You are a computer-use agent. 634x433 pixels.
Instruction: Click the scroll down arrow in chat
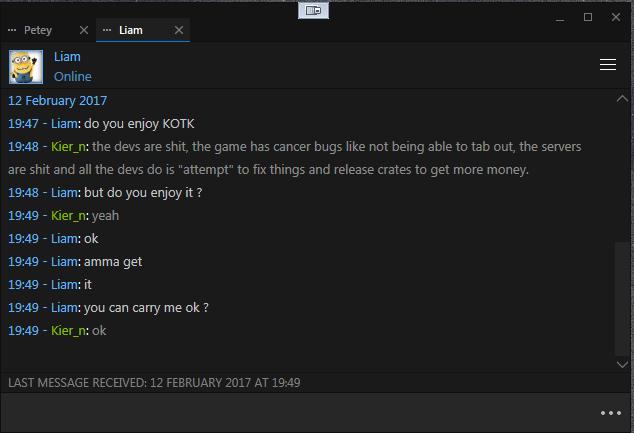622,364
